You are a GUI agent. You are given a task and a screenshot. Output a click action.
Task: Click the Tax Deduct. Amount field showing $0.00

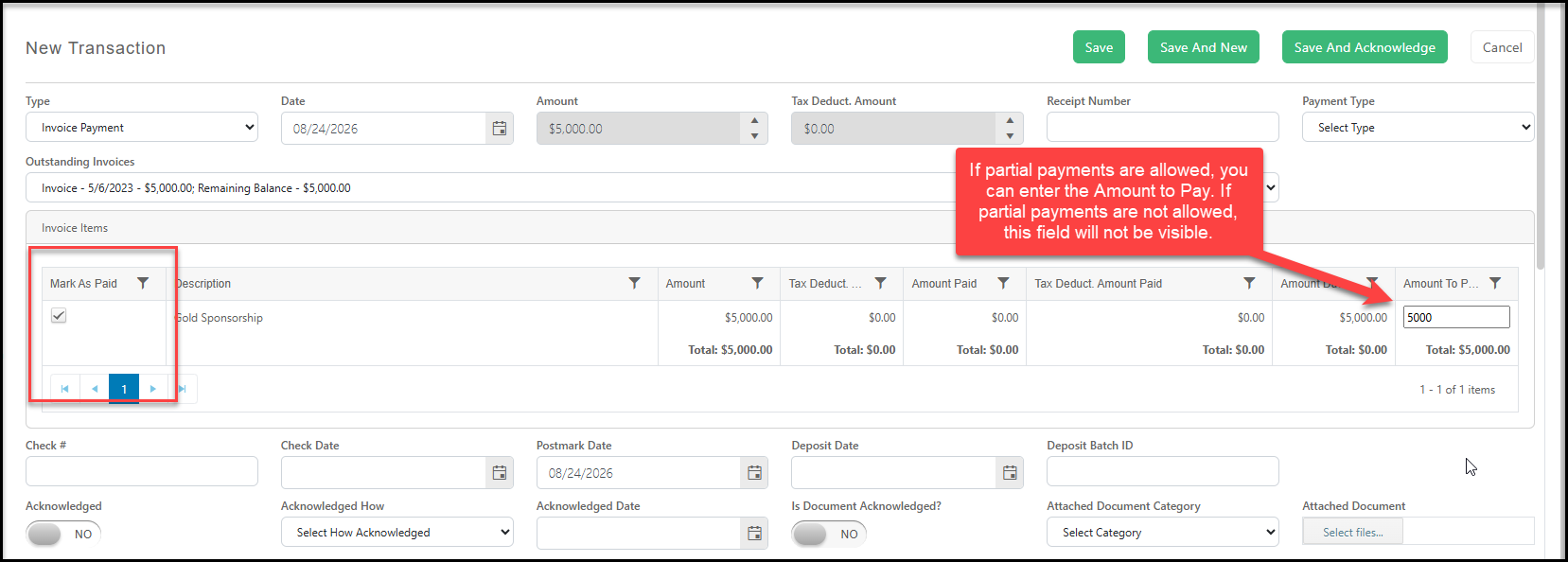[894, 129]
